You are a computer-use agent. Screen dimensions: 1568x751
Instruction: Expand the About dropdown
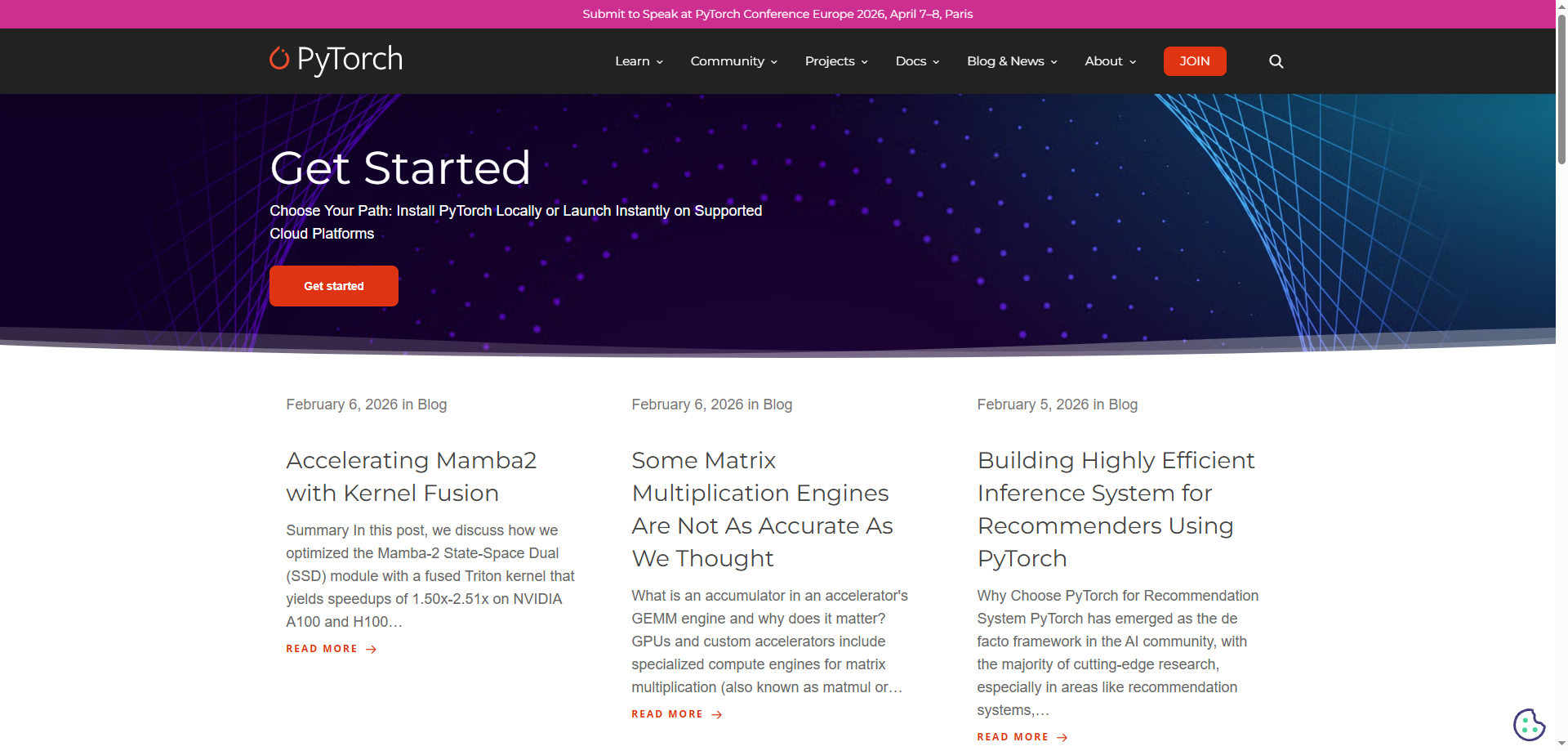tap(1109, 60)
